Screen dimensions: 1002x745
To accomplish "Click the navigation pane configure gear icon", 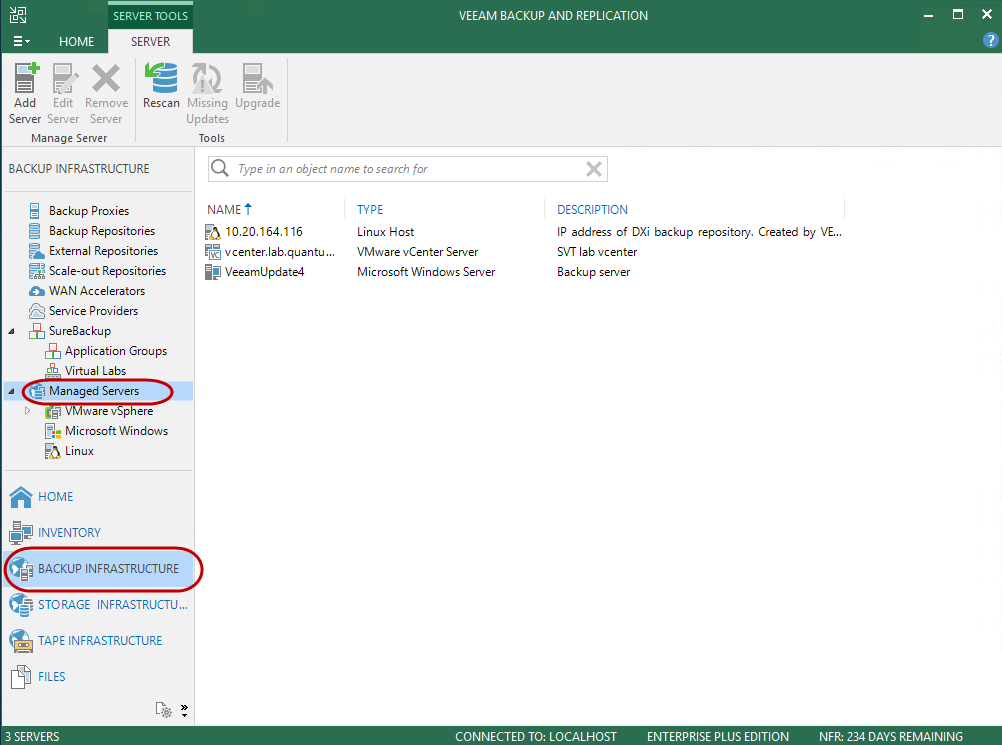I will [x=164, y=709].
